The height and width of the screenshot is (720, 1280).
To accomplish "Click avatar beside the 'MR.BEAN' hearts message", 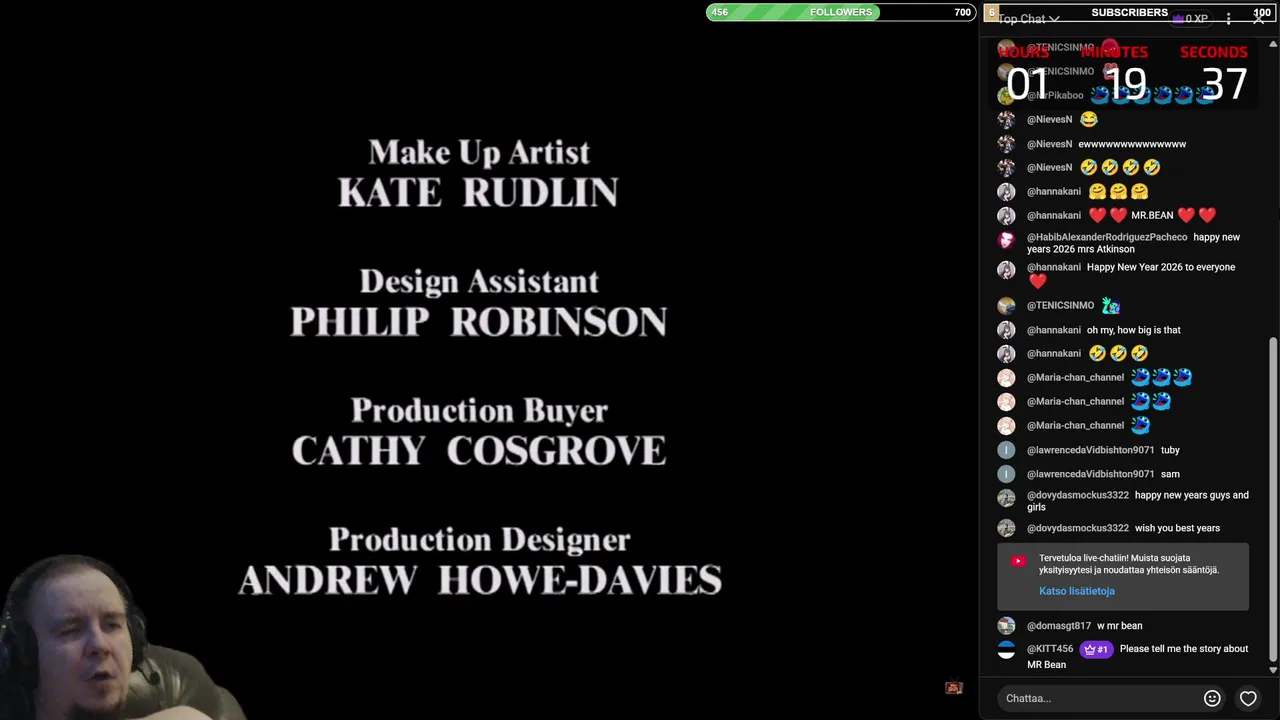I will click(x=1006, y=215).
